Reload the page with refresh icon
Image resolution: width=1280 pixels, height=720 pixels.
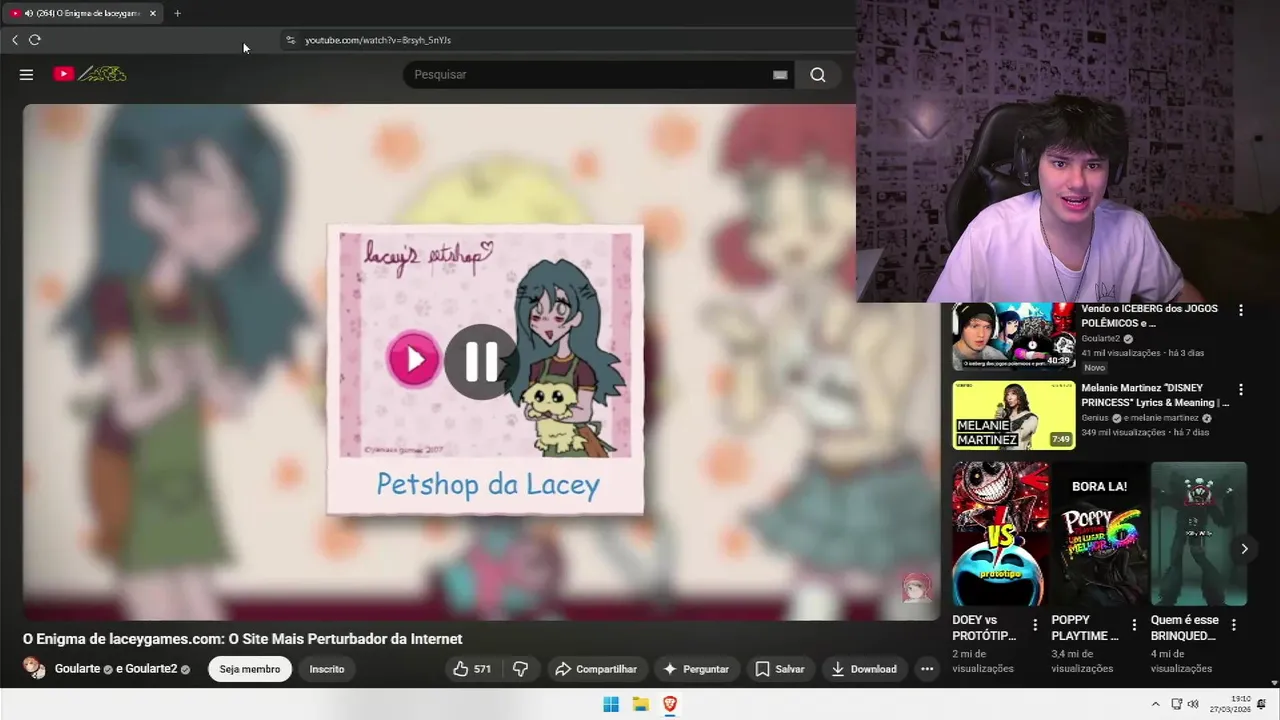(35, 40)
